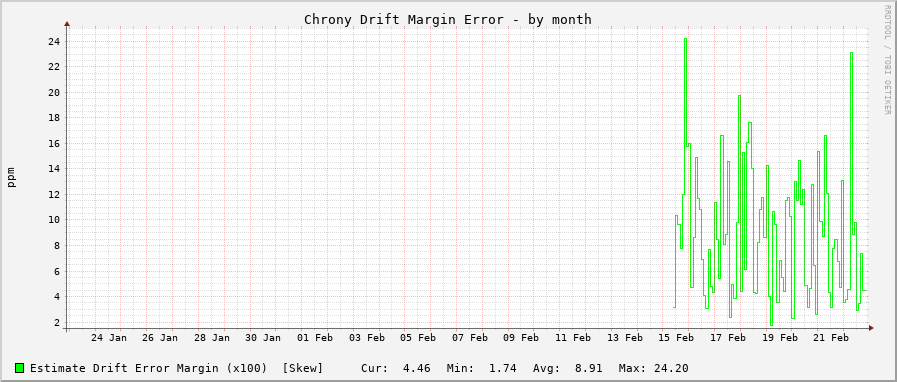Click the 'Avg: 8.91' value
The image size is (897, 382).
point(567,368)
